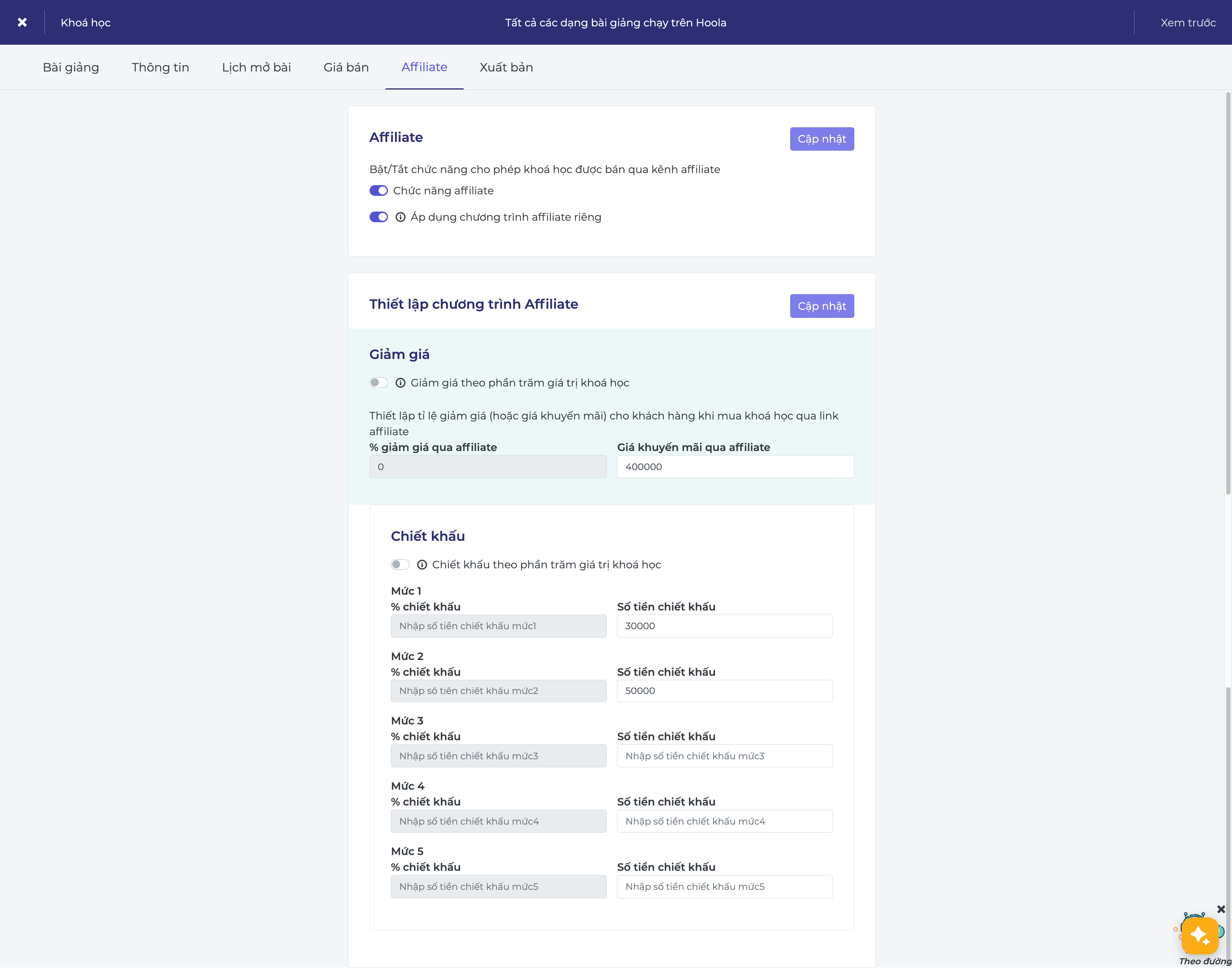Viewport: 1232px width, 968px height.
Task: Enable Chiết khấu theo phần trăm toggle
Action: pos(400,564)
